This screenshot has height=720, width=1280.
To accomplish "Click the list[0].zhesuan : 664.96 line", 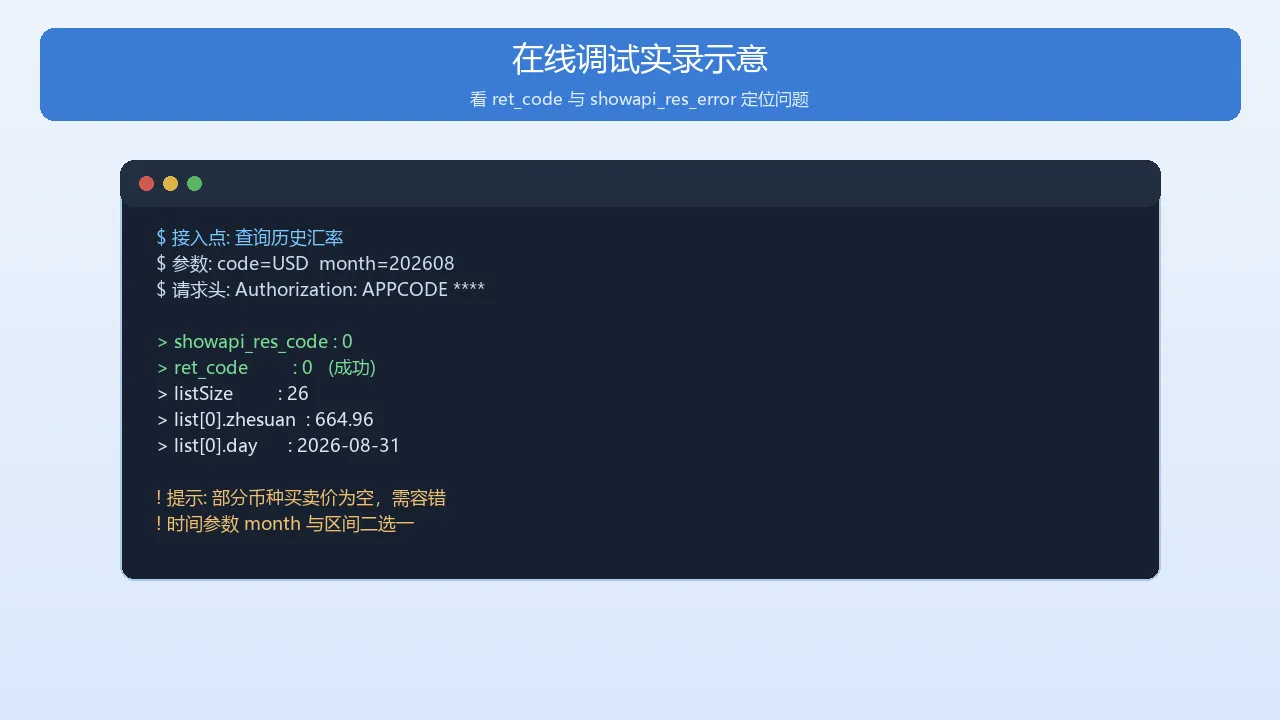I will [x=265, y=420].
